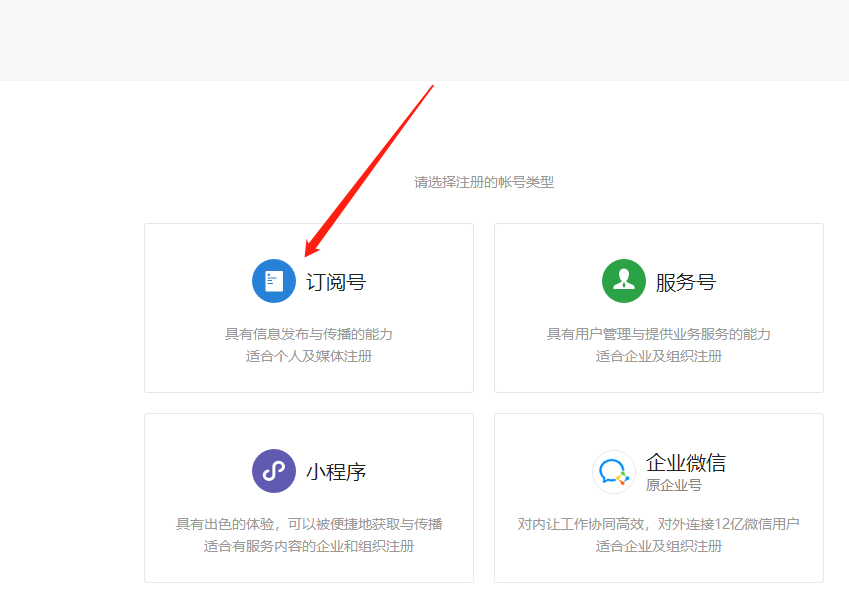Click the 请选择注册的帐号类型 heading
This screenshot has width=849, height=603.
[x=484, y=182]
